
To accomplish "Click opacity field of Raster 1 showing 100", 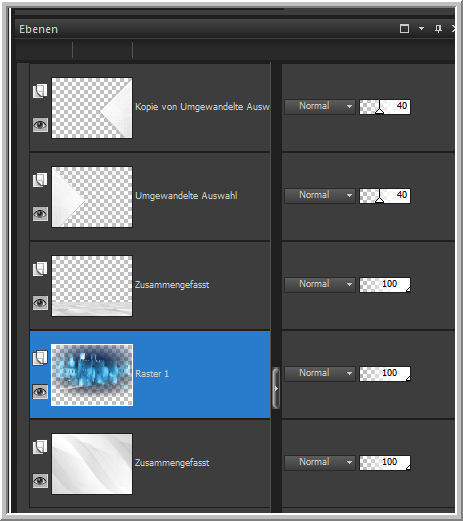I will tap(385, 374).
